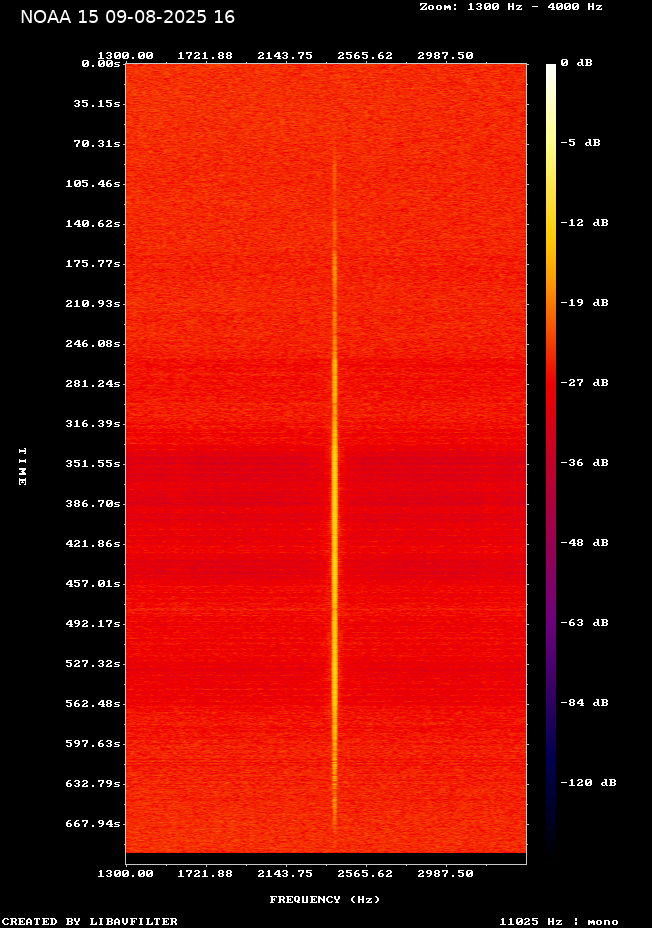Click '1300.00' on the top frequency axis

click(x=125, y=56)
